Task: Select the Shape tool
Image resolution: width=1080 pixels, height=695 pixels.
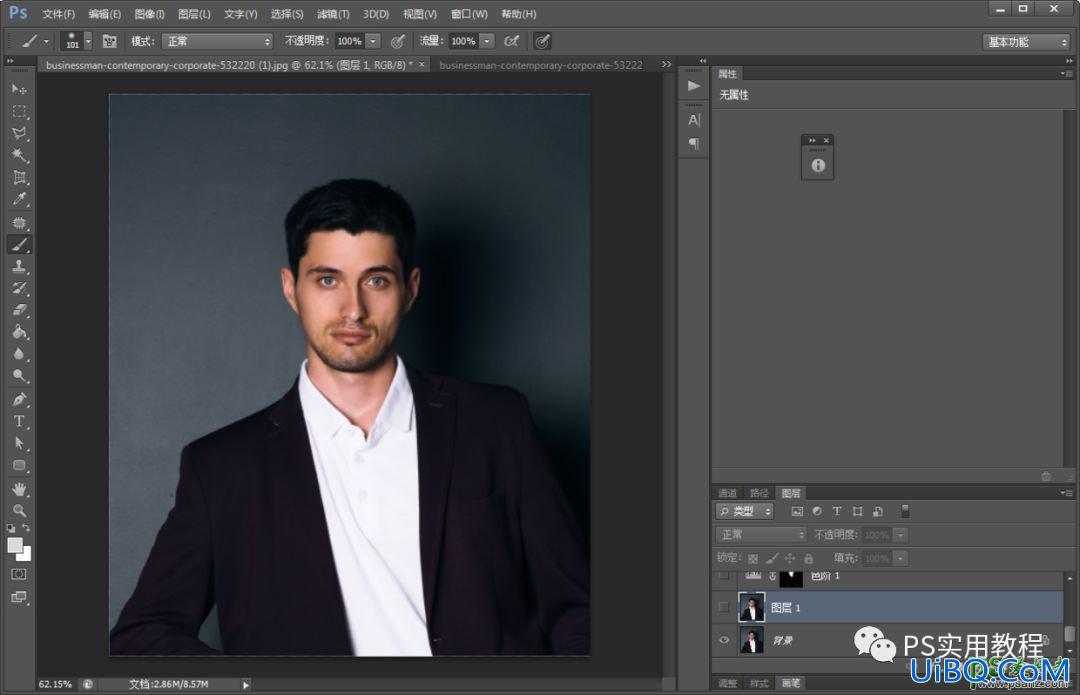Action: (x=19, y=465)
